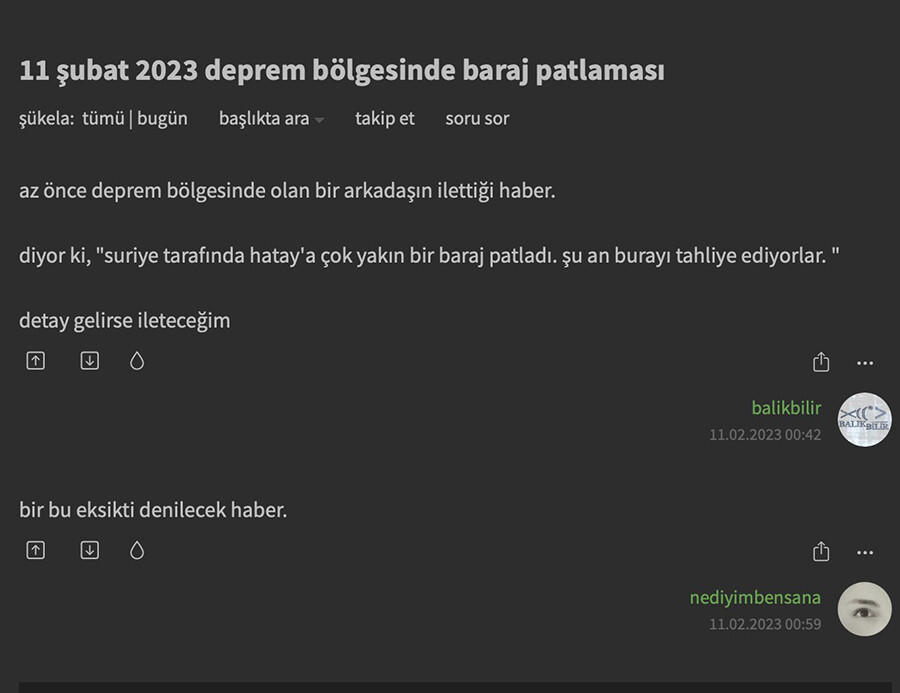Switch to the 'tümü' şükela filter
The image size is (900, 693).
(x=105, y=118)
